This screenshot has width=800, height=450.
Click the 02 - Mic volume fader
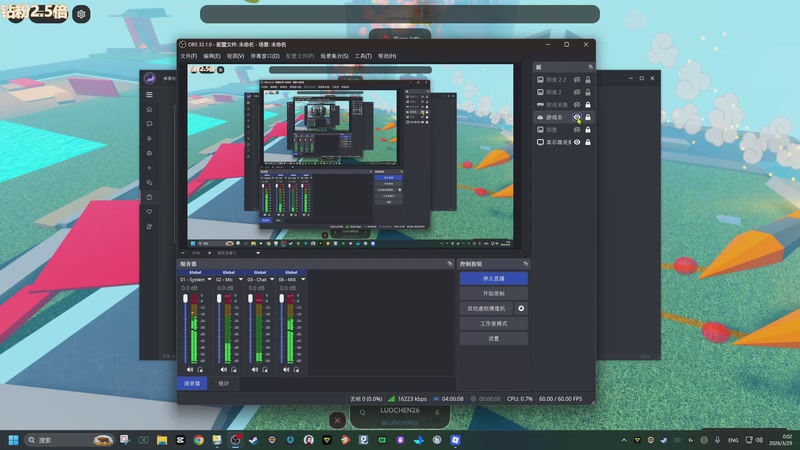tap(219, 298)
